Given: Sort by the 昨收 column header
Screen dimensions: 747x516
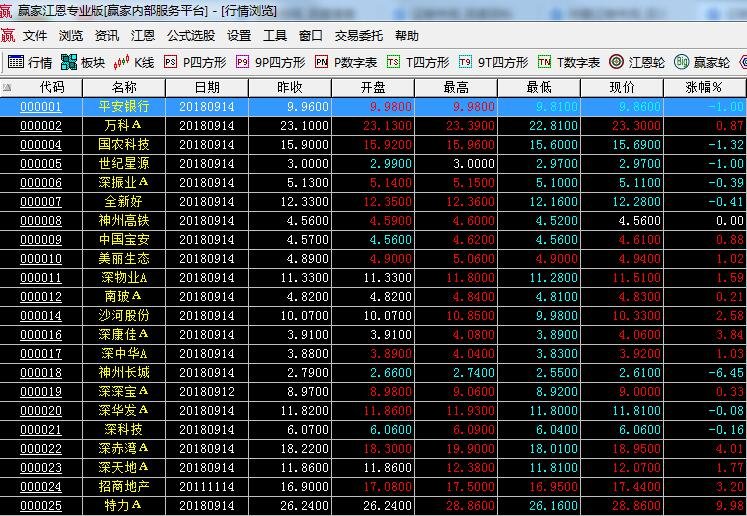Looking at the screenshot, I should coord(290,88).
